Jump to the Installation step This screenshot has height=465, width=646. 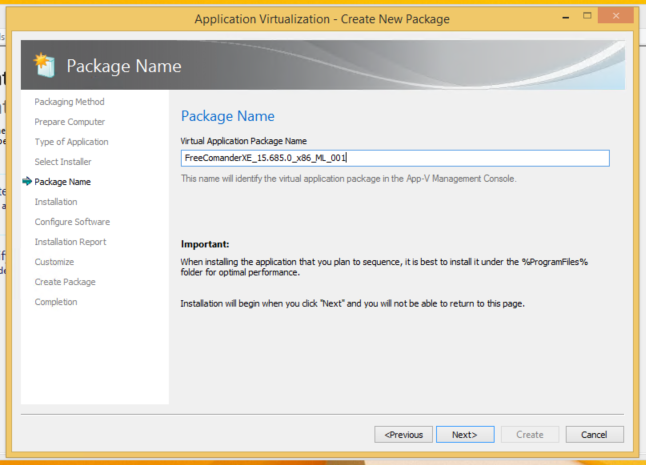tap(55, 202)
